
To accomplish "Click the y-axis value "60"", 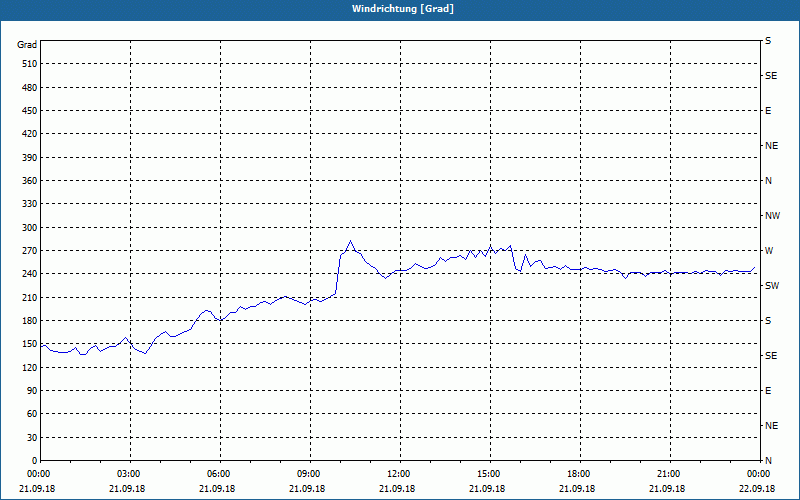I will 32,414.
